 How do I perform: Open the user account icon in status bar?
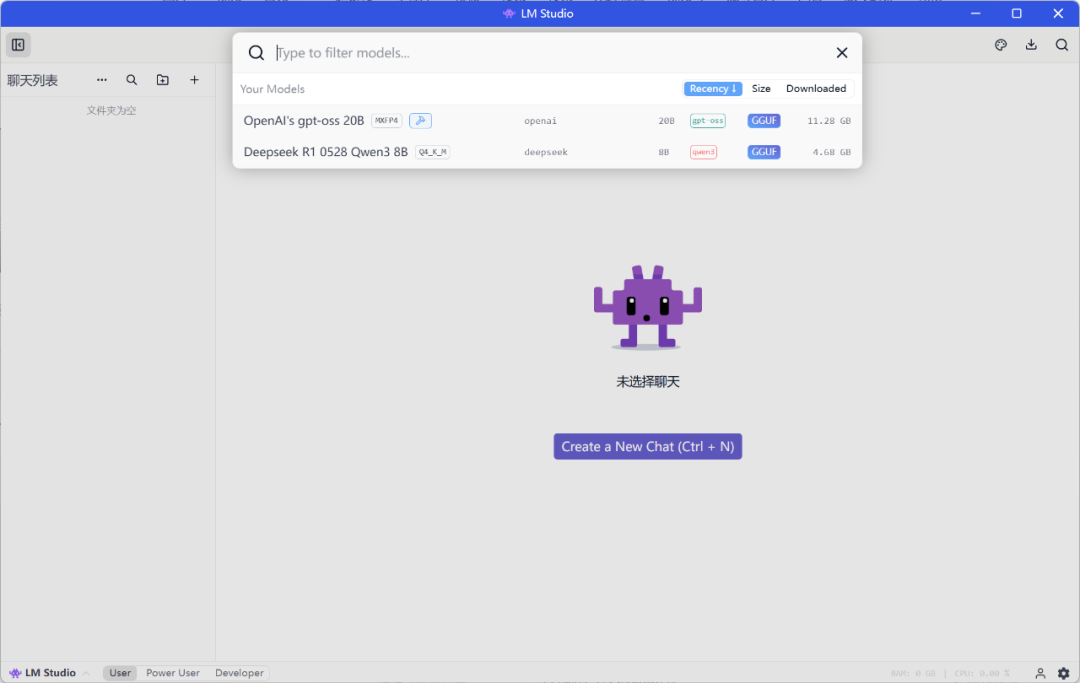[x=1040, y=673]
